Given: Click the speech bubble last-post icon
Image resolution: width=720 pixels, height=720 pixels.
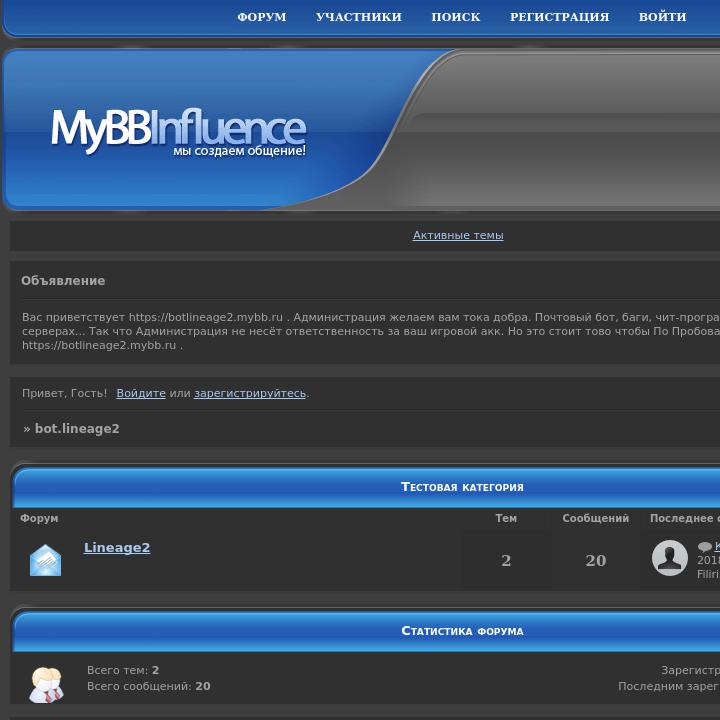Looking at the screenshot, I should [704, 547].
